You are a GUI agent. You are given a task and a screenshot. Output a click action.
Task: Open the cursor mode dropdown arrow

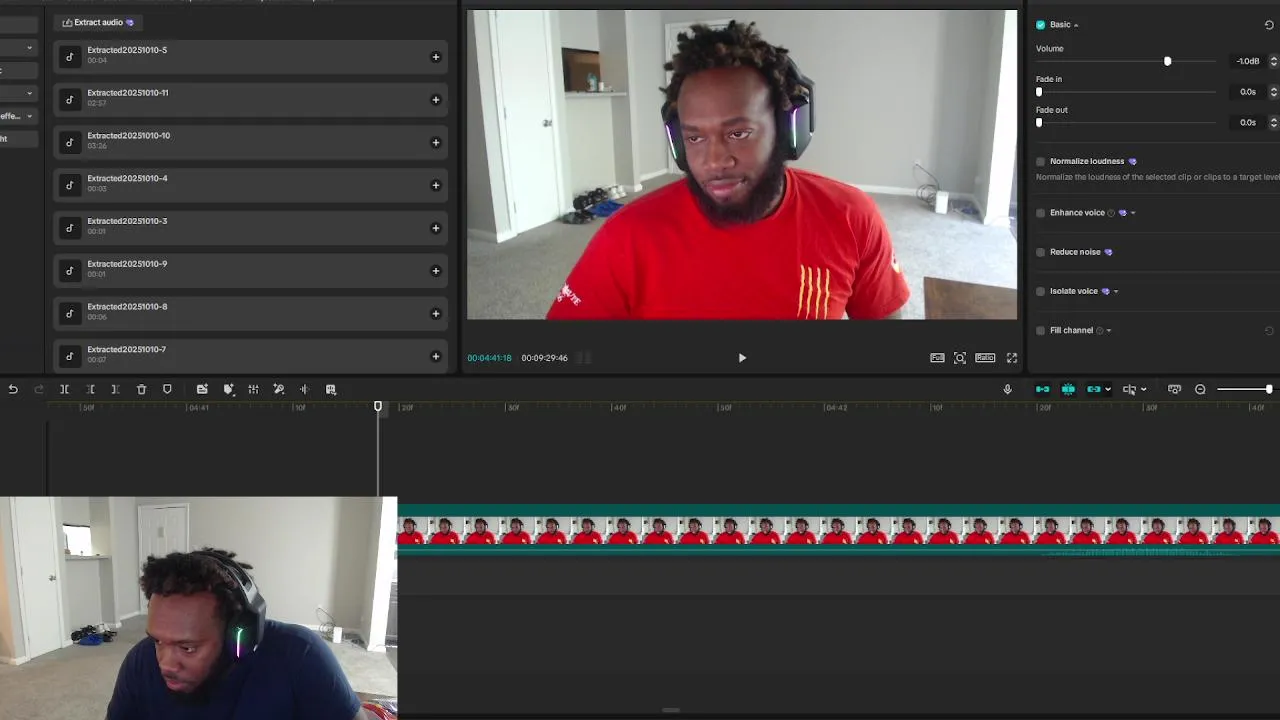pos(1143,390)
